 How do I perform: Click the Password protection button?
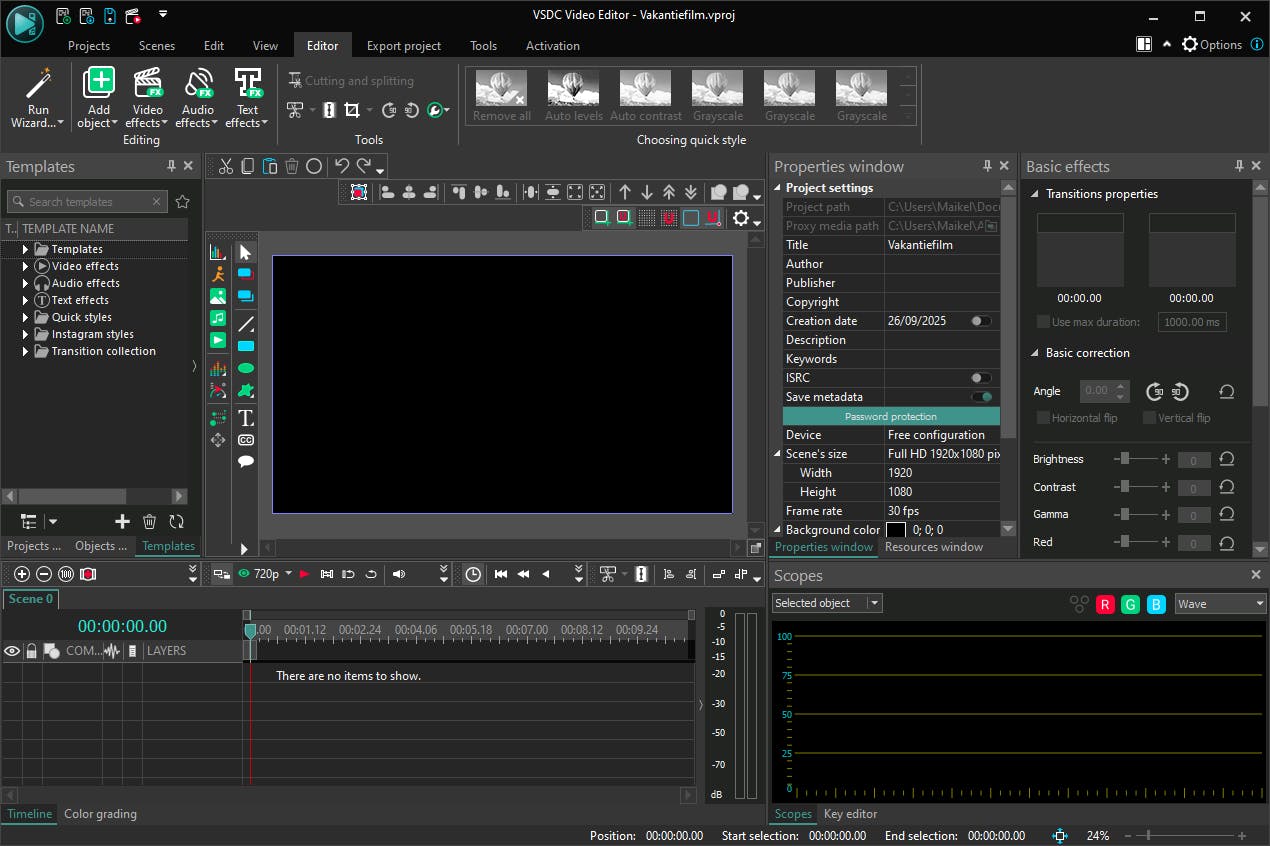point(890,416)
